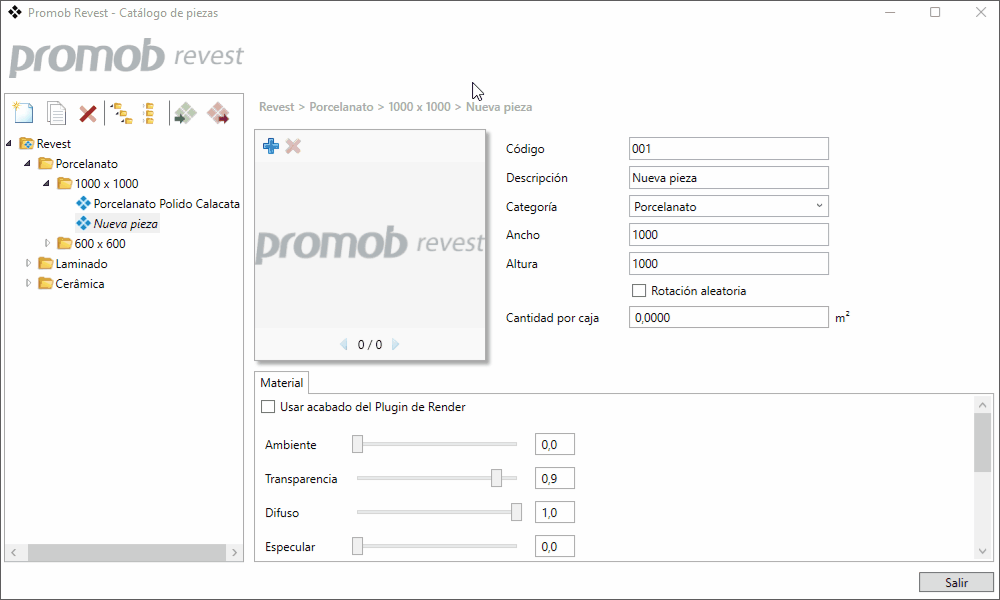Click the Transparencia slider handle
This screenshot has height=600, width=1000.
pyautogui.click(x=496, y=478)
